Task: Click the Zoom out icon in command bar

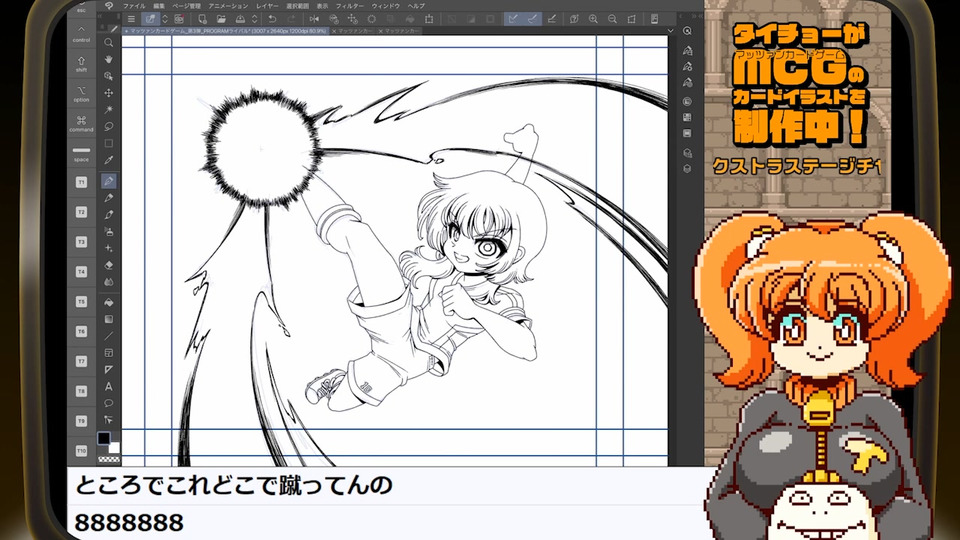Action: [x=612, y=19]
